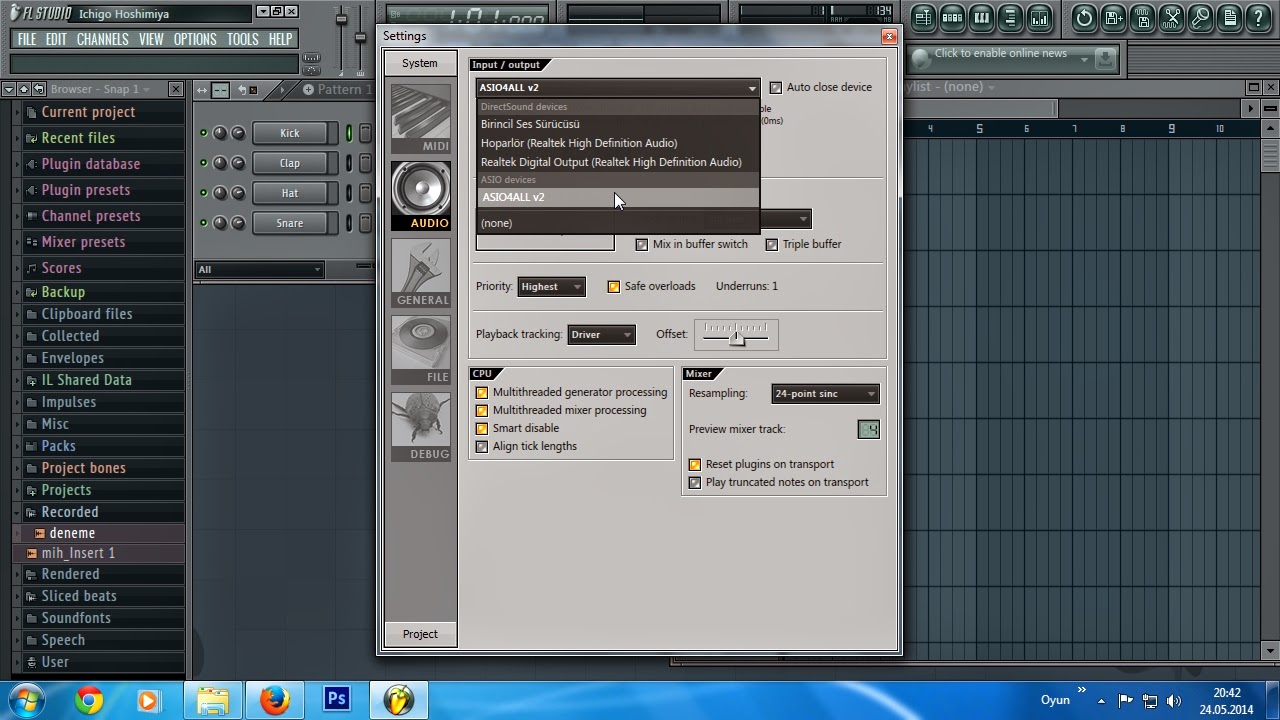Click the render audio file icon
Screen dimensions: 1280x720
[x=1142, y=17]
